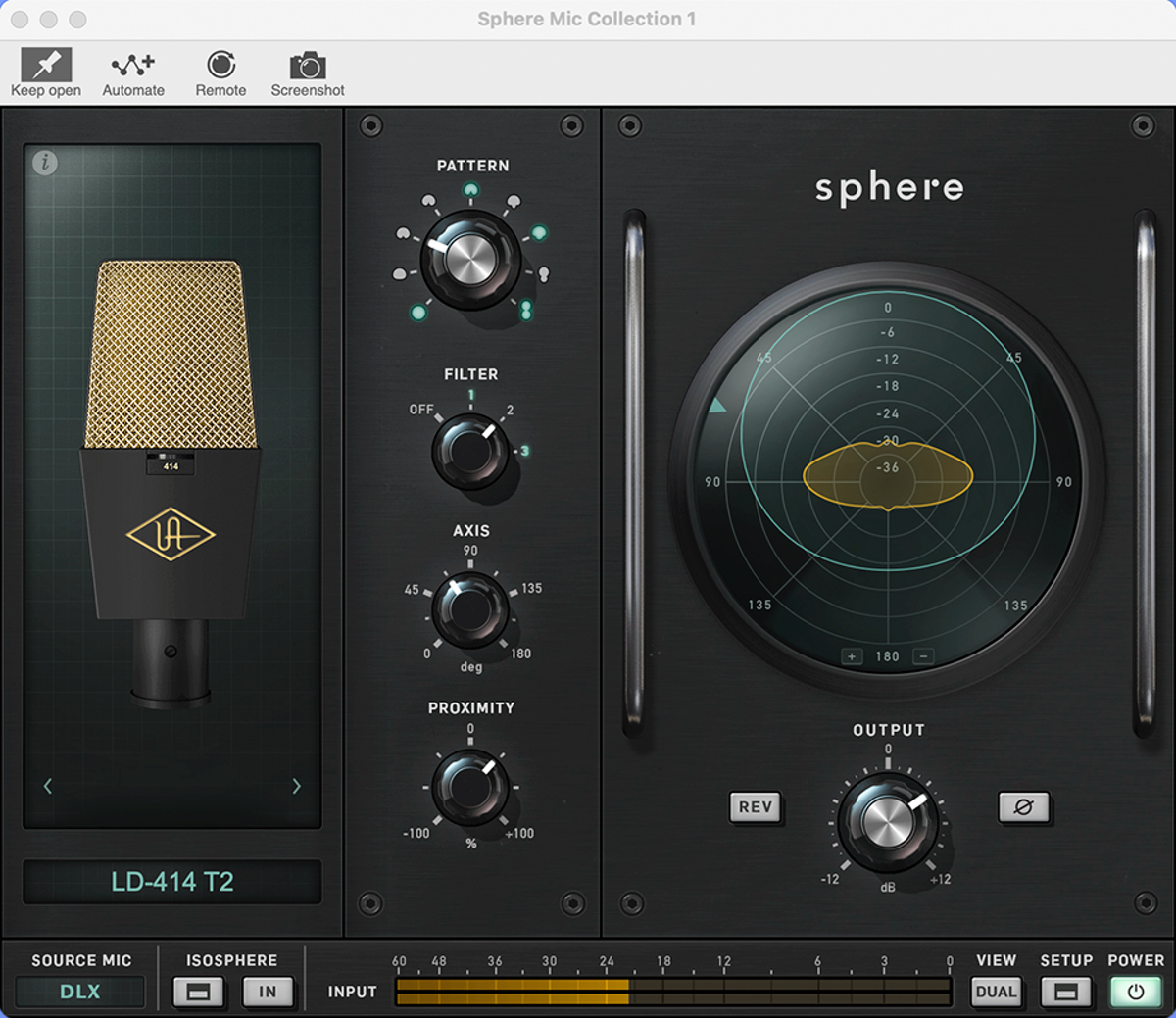The width and height of the screenshot is (1176, 1018).
Task: Toggle the IsoSphere IN button
Action: 268,992
